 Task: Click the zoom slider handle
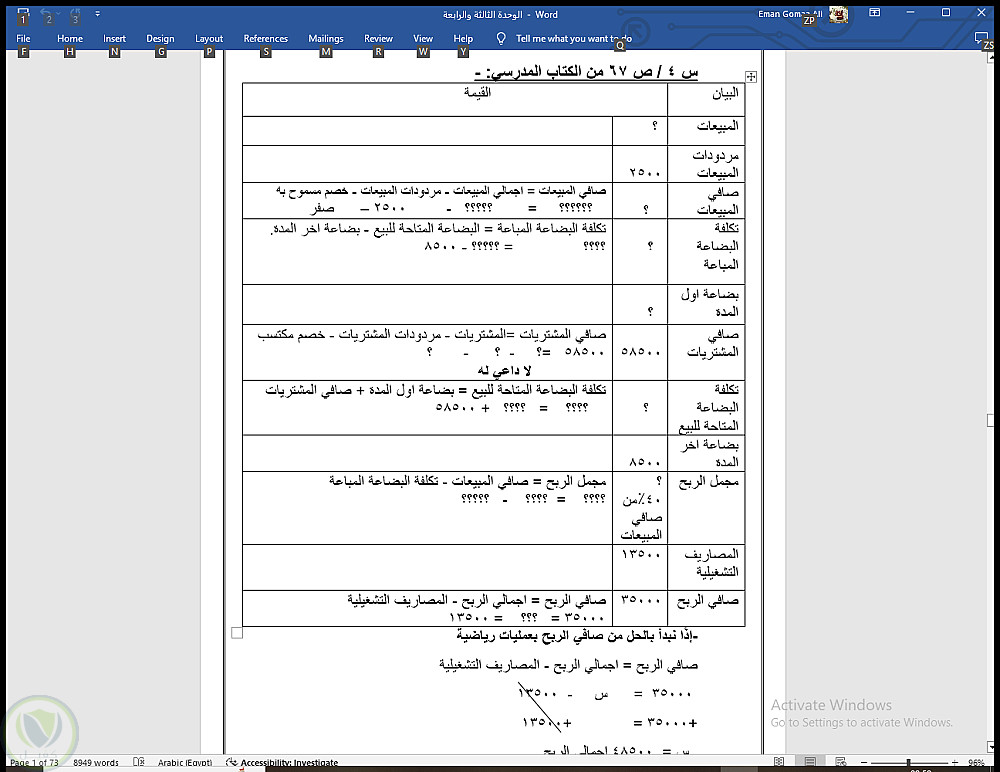pos(908,762)
